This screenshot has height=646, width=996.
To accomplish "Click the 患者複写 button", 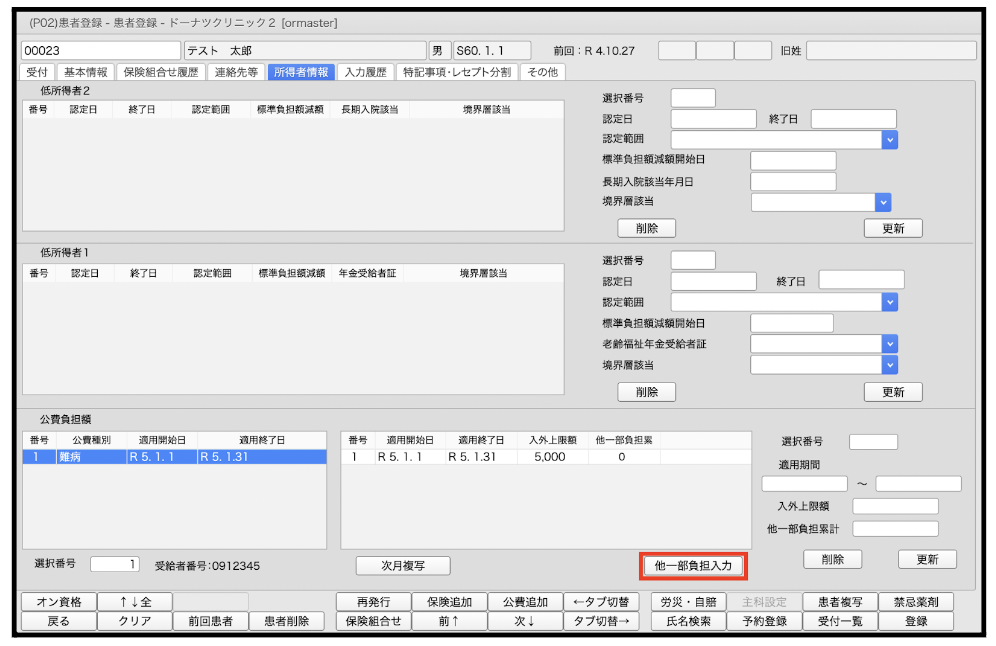I will 840,602.
